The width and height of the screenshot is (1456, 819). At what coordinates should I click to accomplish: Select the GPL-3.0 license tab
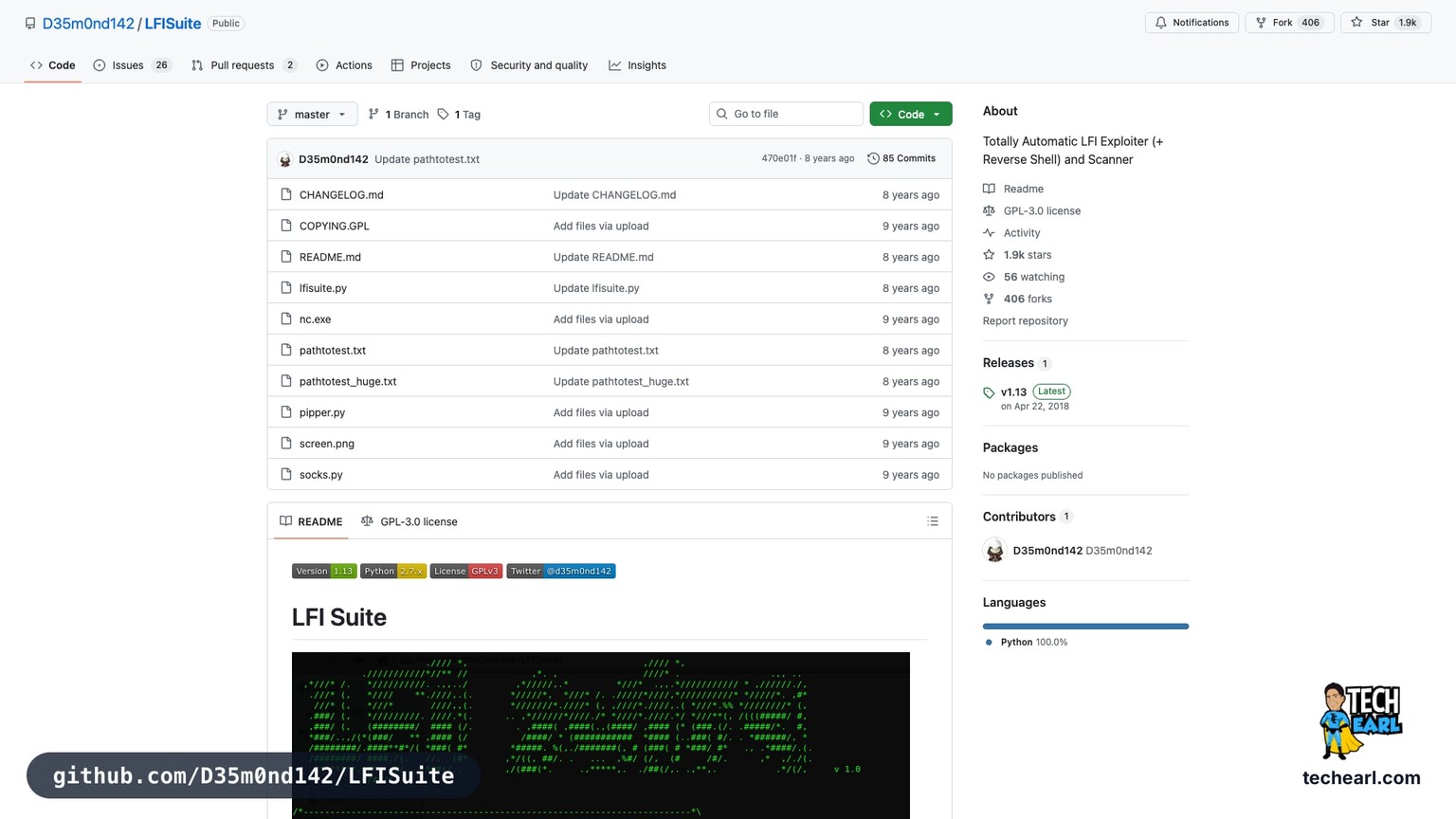tap(409, 521)
